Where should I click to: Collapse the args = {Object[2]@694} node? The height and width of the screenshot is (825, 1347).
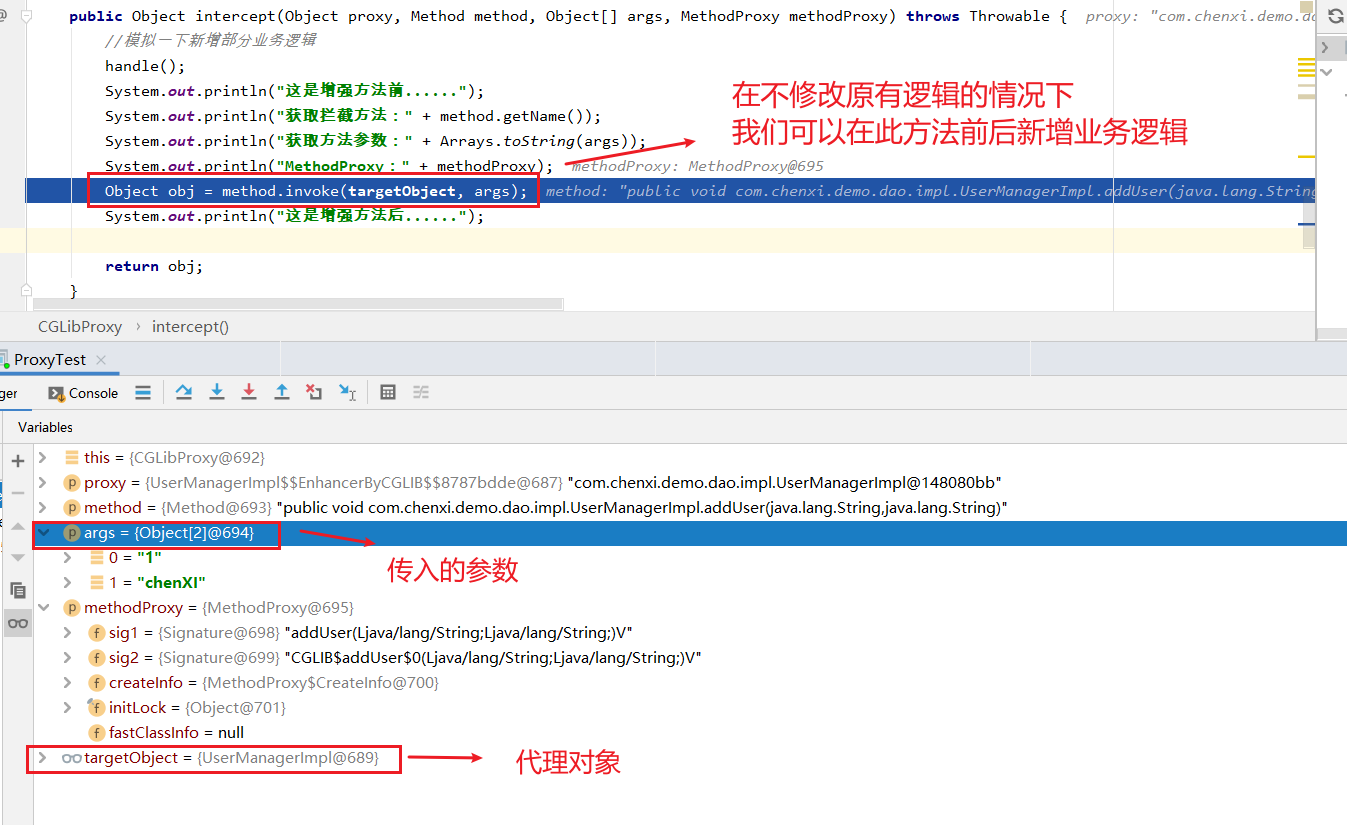pos(42,533)
